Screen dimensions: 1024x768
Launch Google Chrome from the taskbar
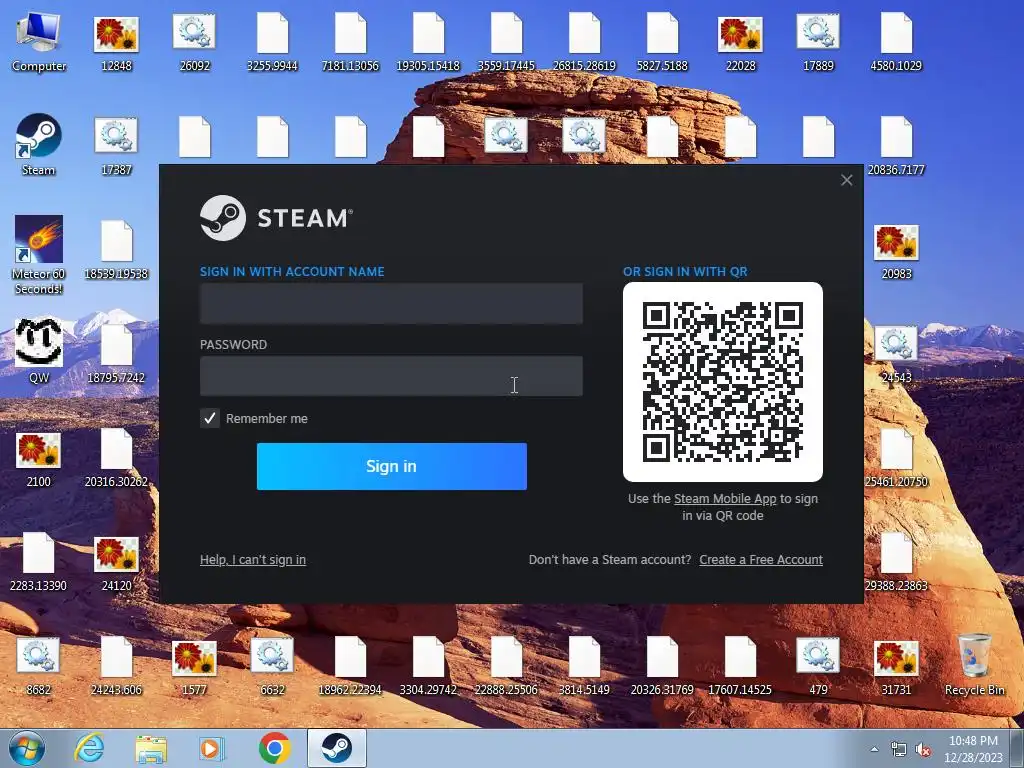click(274, 748)
